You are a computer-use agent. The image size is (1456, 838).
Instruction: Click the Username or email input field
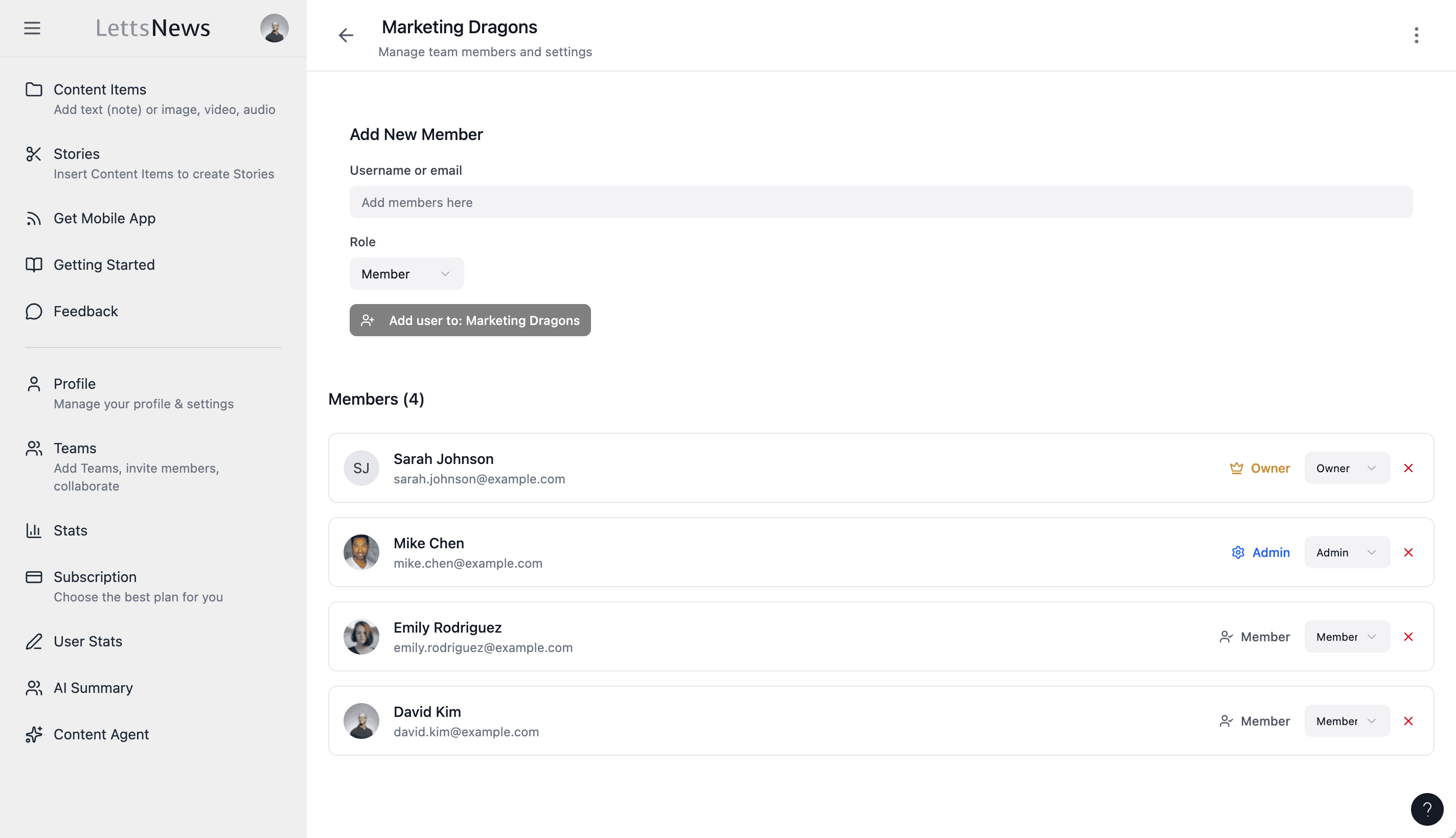(x=880, y=202)
